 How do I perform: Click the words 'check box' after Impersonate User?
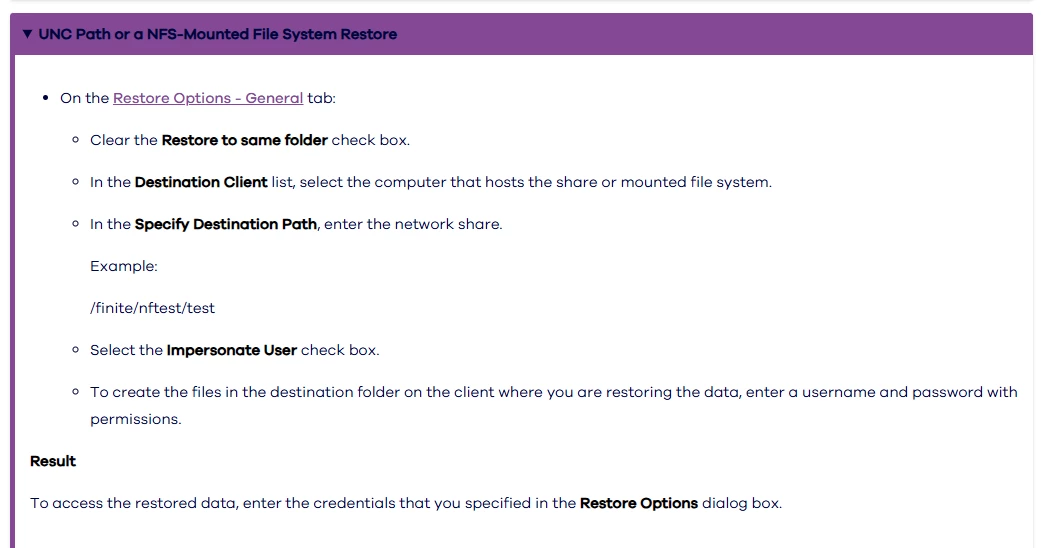click(x=338, y=350)
